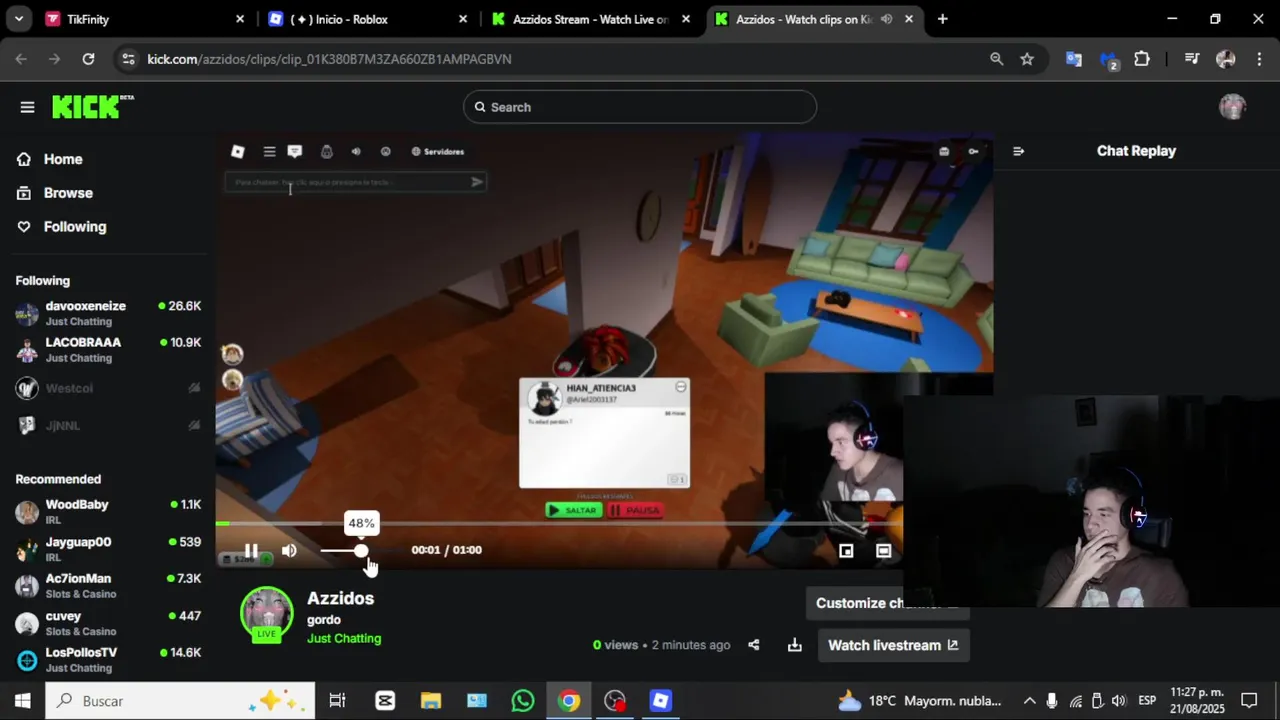Click the Kick logo
This screenshot has width=1280, height=720.
coord(92,106)
